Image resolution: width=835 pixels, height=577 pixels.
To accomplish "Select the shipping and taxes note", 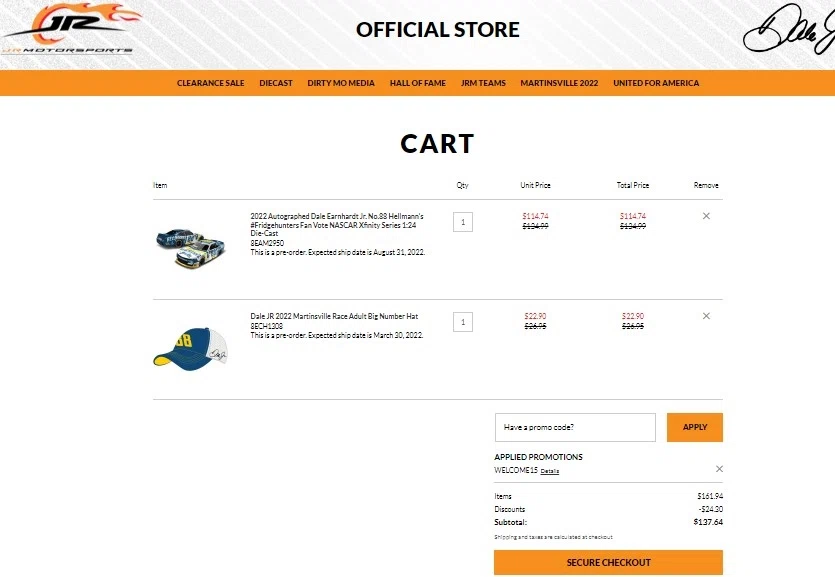I will 553,537.
